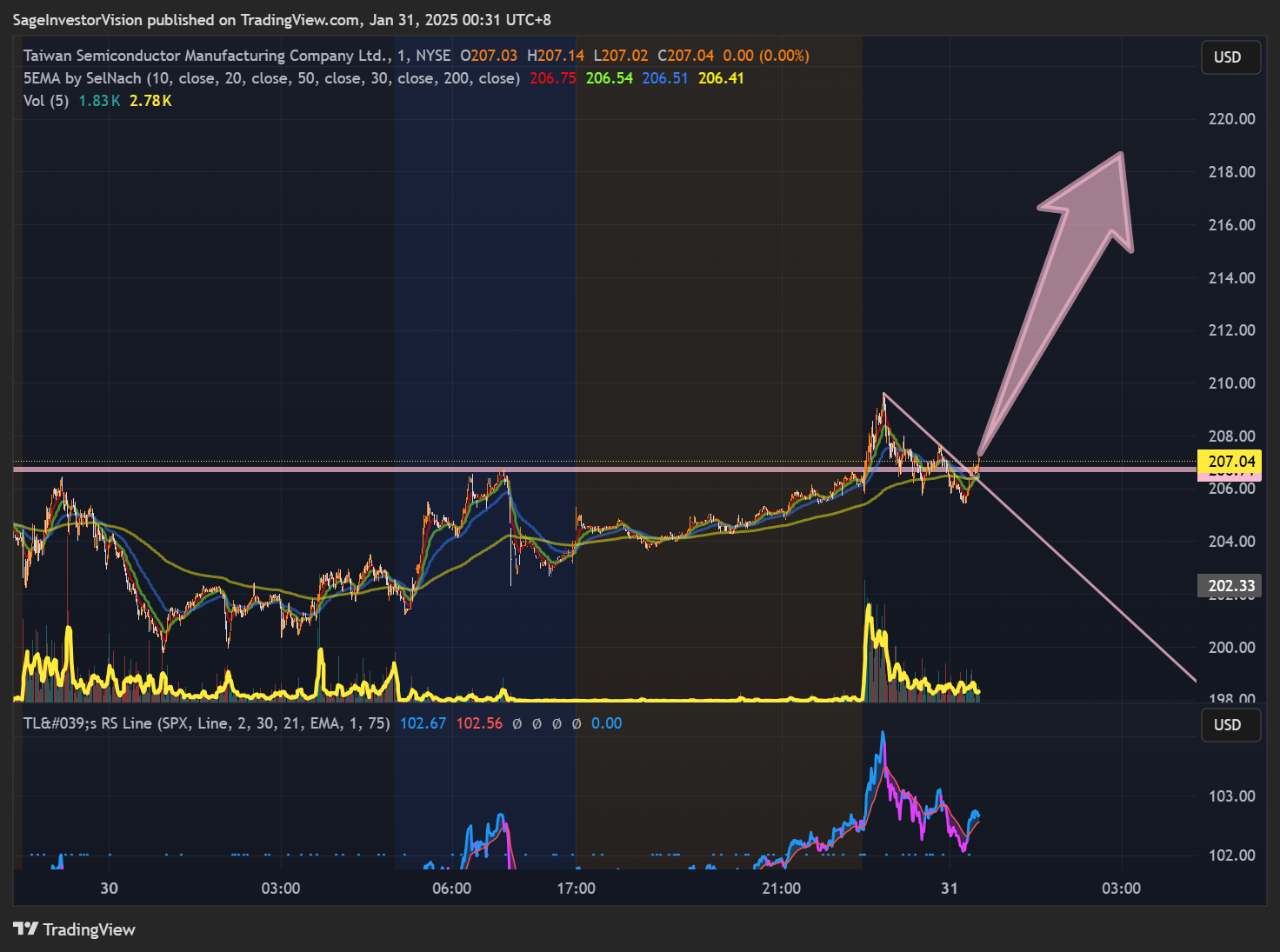This screenshot has width=1280, height=952.
Task: Click the green EMA value 206.54
Action: (x=610, y=78)
